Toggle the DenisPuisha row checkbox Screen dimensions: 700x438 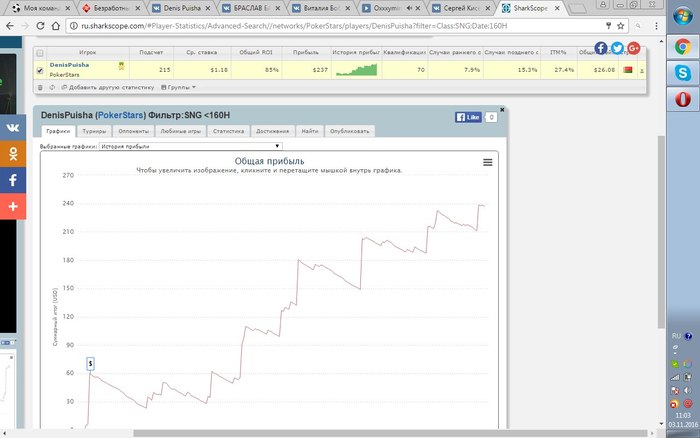(x=40, y=70)
